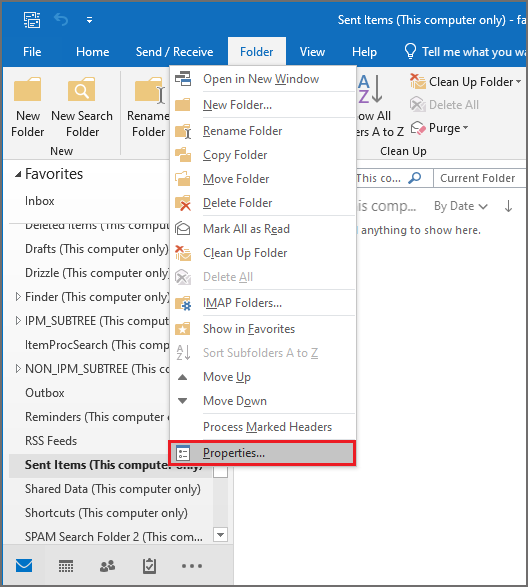Click the New Search Folder icon

(x=82, y=89)
